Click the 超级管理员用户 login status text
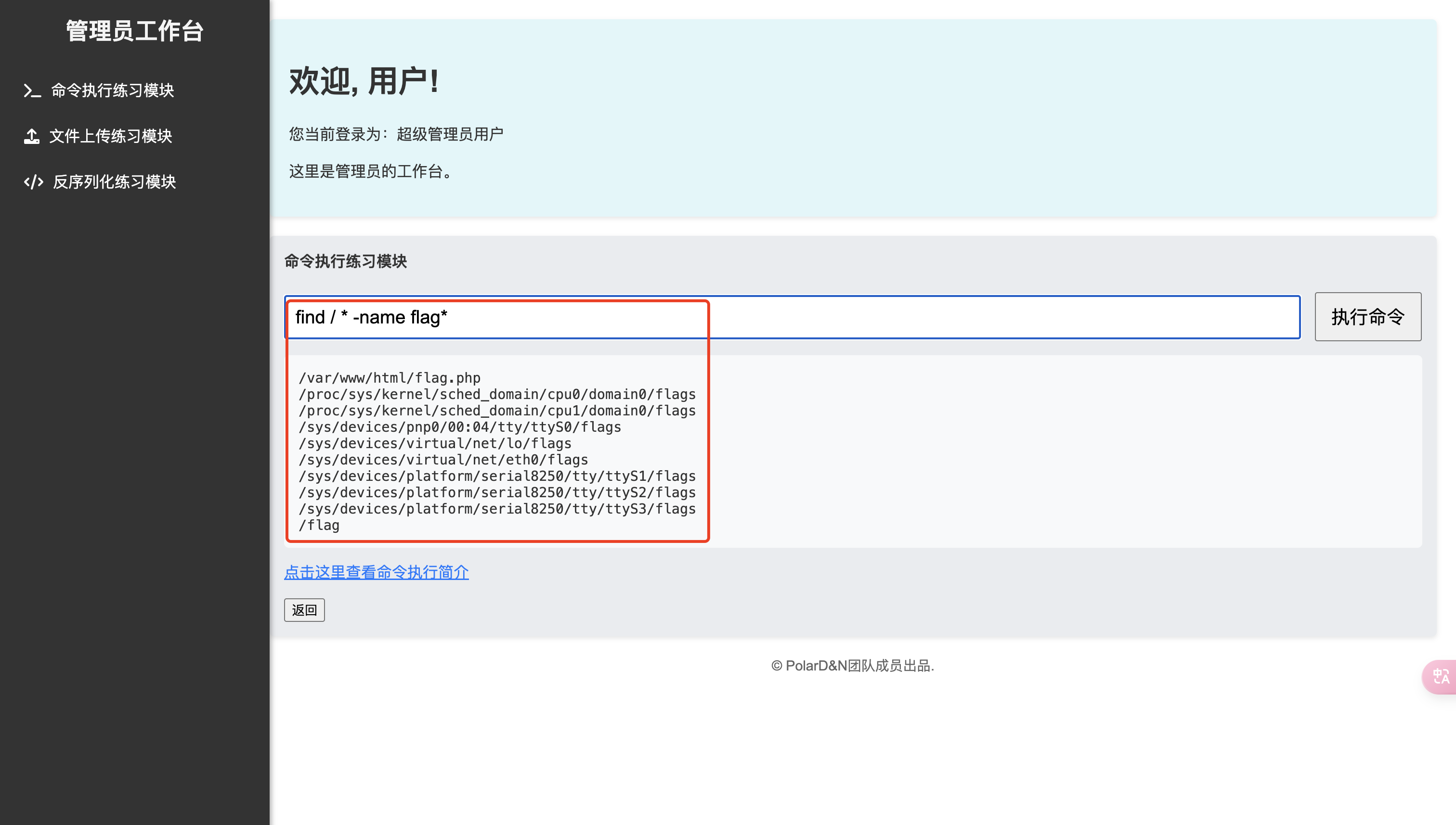Screen dimensions: 1456x825 (x=449, y=134)
